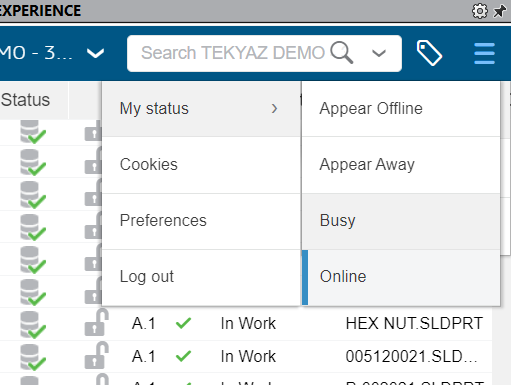Open the panel settings gear icon
Image resolution: width=511 pixels, height=385 pixels.
(x=479, y=11)
